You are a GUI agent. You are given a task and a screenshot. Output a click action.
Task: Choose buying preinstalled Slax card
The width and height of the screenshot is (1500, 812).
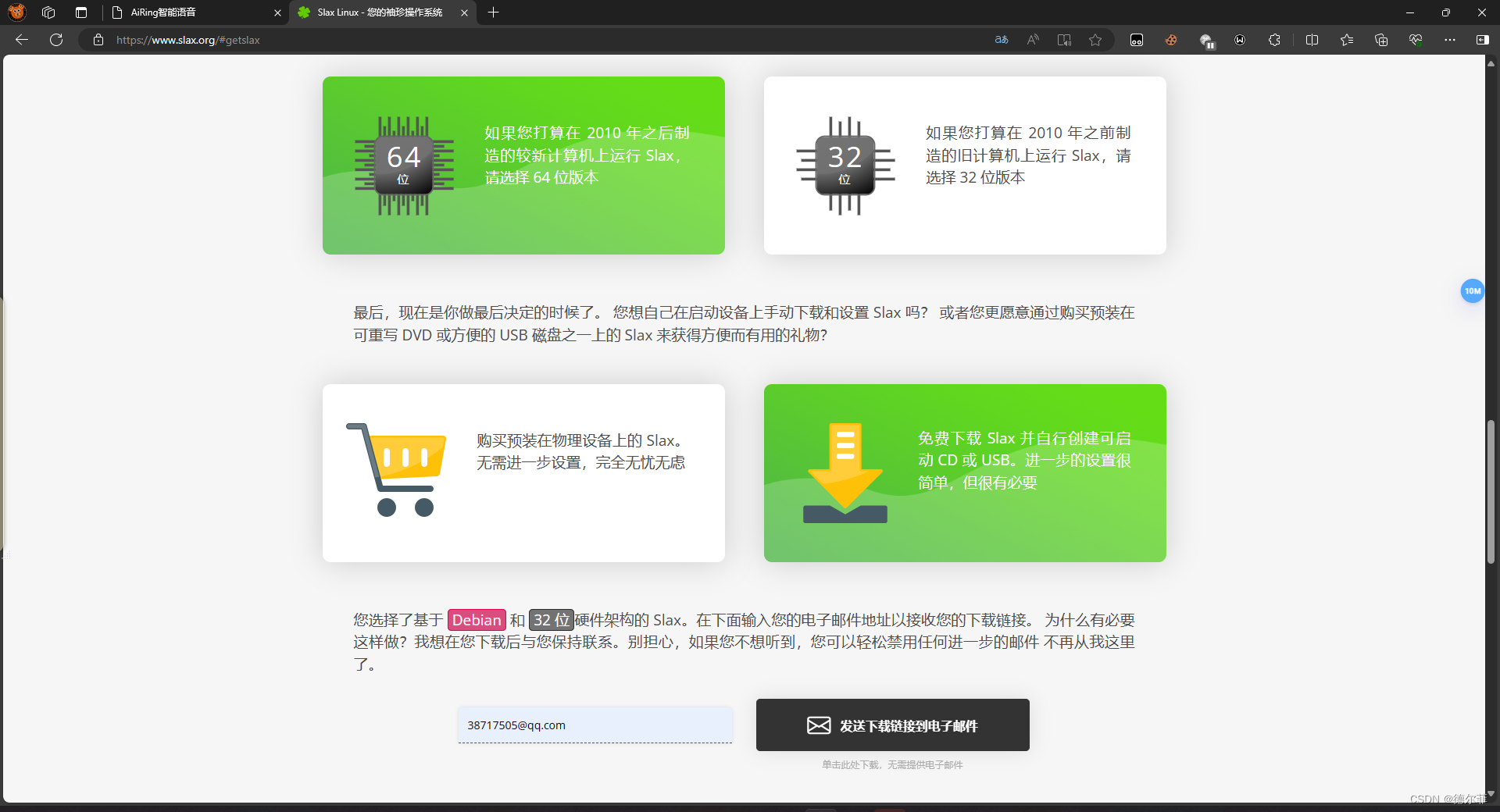click(523, 473)
